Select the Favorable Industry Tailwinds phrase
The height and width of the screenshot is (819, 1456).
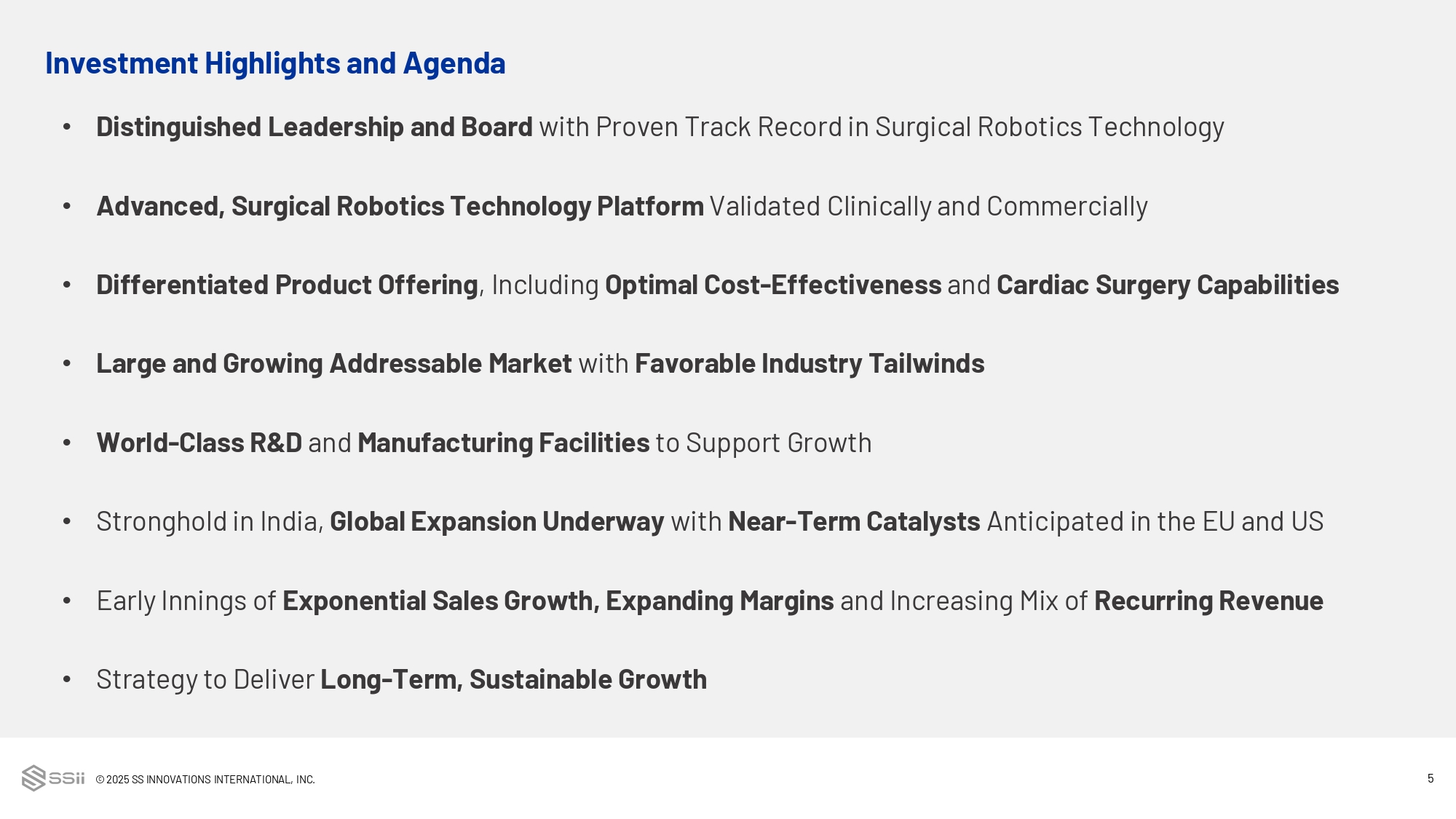[809, 364]
